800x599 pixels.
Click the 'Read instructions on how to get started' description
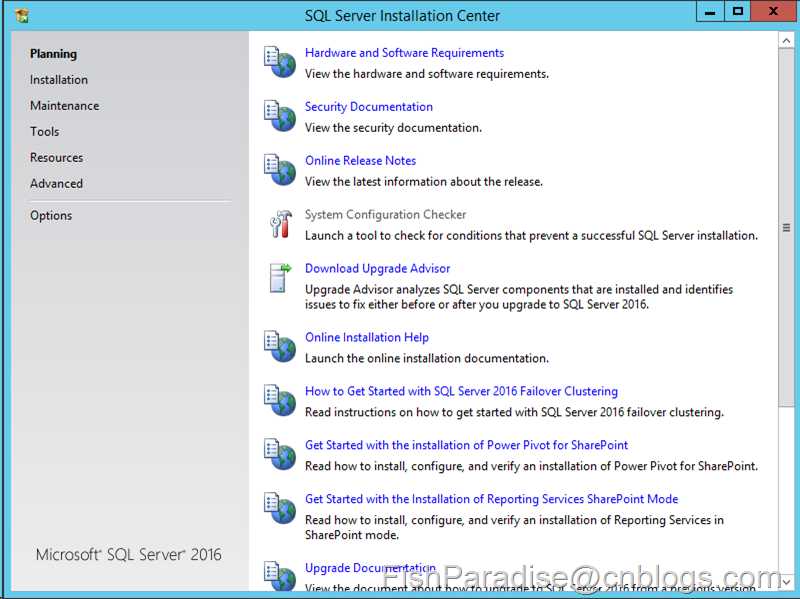click(x=514, y=412)
